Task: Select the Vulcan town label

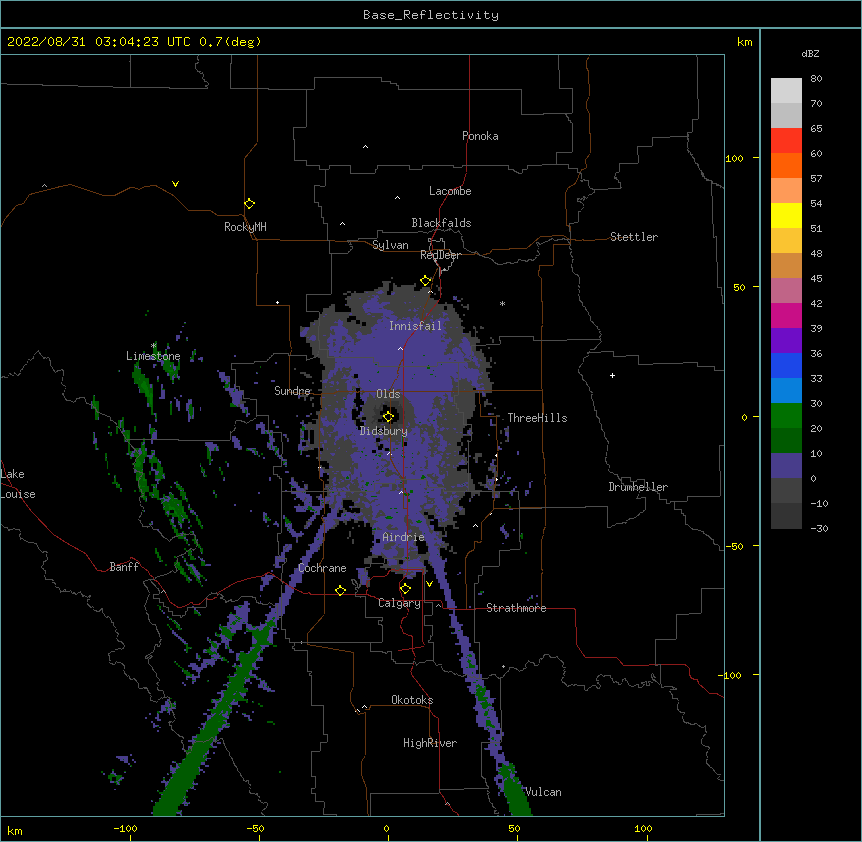Action: 543,792
